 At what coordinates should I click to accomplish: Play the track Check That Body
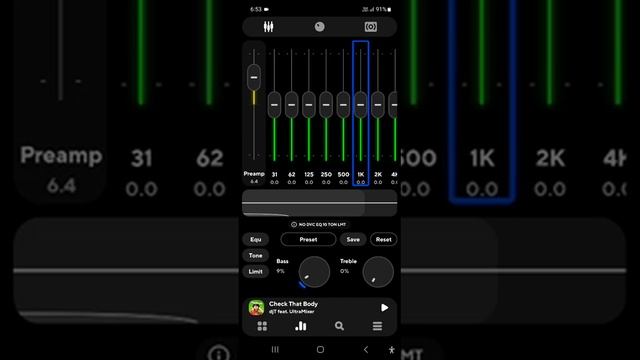coord(384,308)
